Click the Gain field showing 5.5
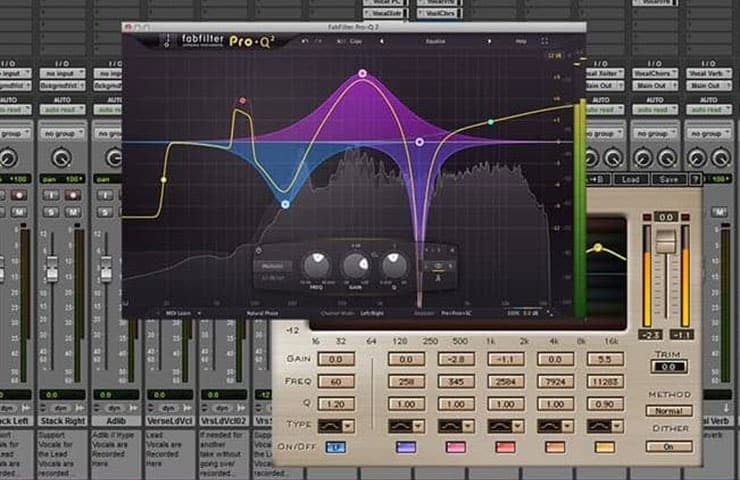The image size is (740, 480). [605, 360]
